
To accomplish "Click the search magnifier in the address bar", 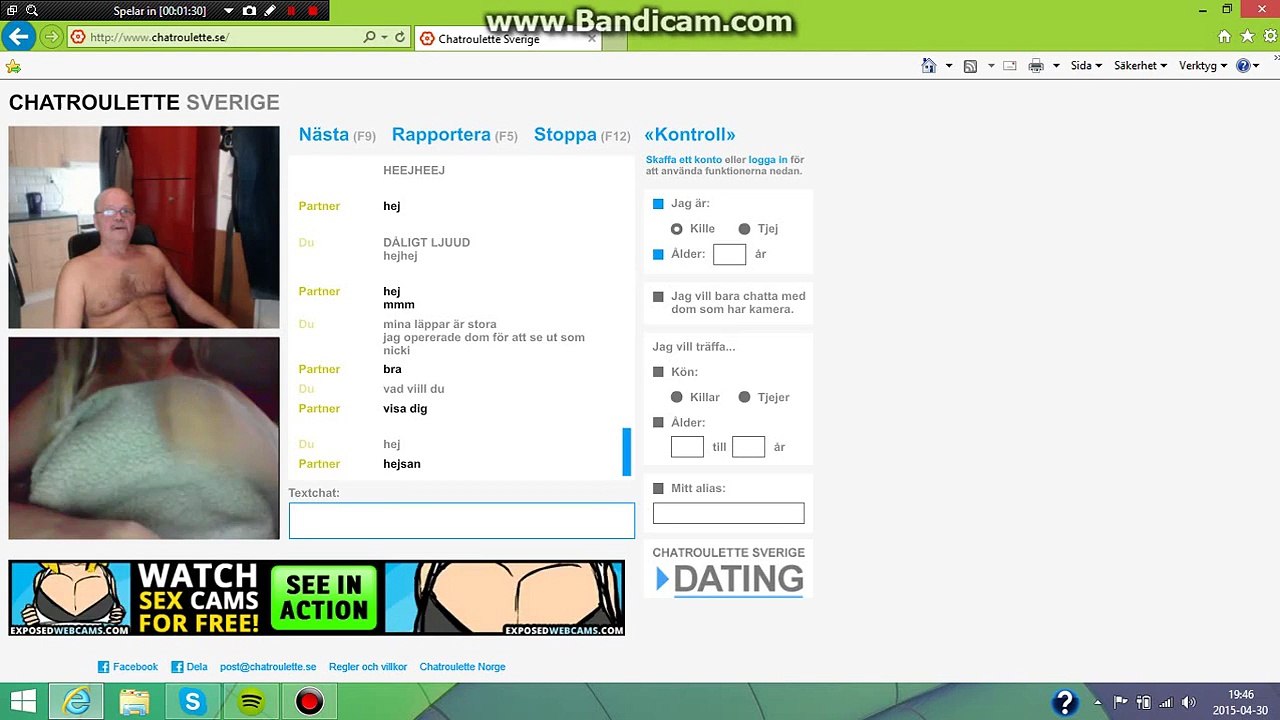I will (369, 38).
